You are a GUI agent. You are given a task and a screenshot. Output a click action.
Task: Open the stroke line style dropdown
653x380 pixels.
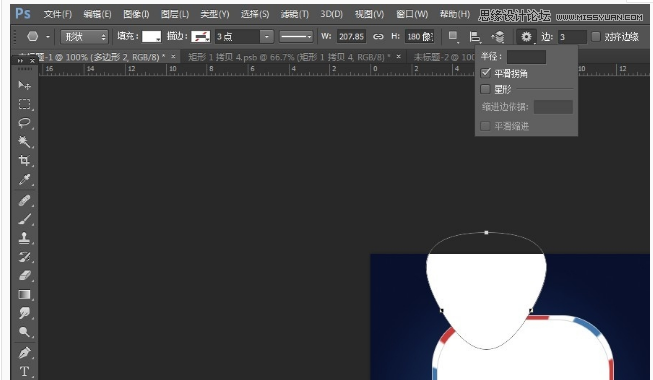pyautogui.click(x=296, y=37)
